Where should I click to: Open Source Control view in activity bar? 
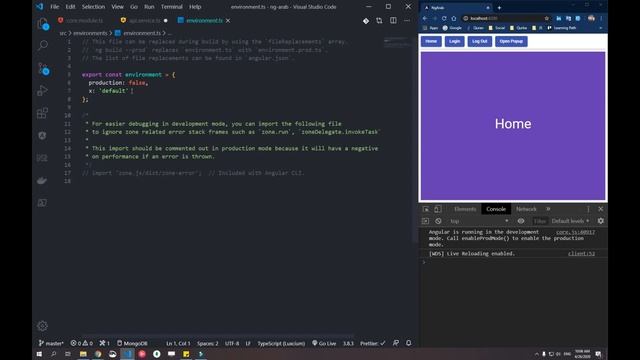pos(43,68)
